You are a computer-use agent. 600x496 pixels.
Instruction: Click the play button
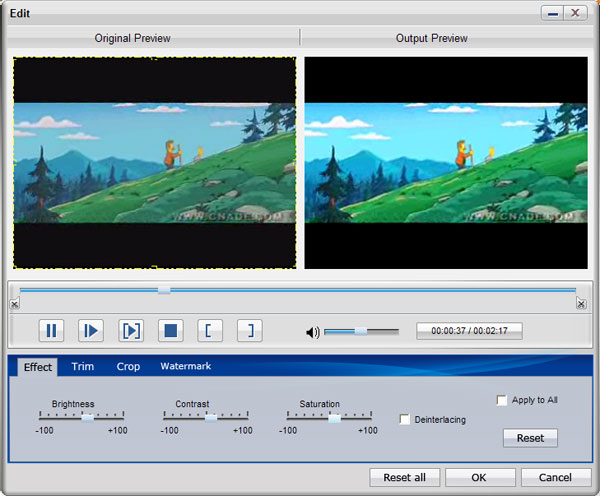pyautogui.click(x=91, y=330)
